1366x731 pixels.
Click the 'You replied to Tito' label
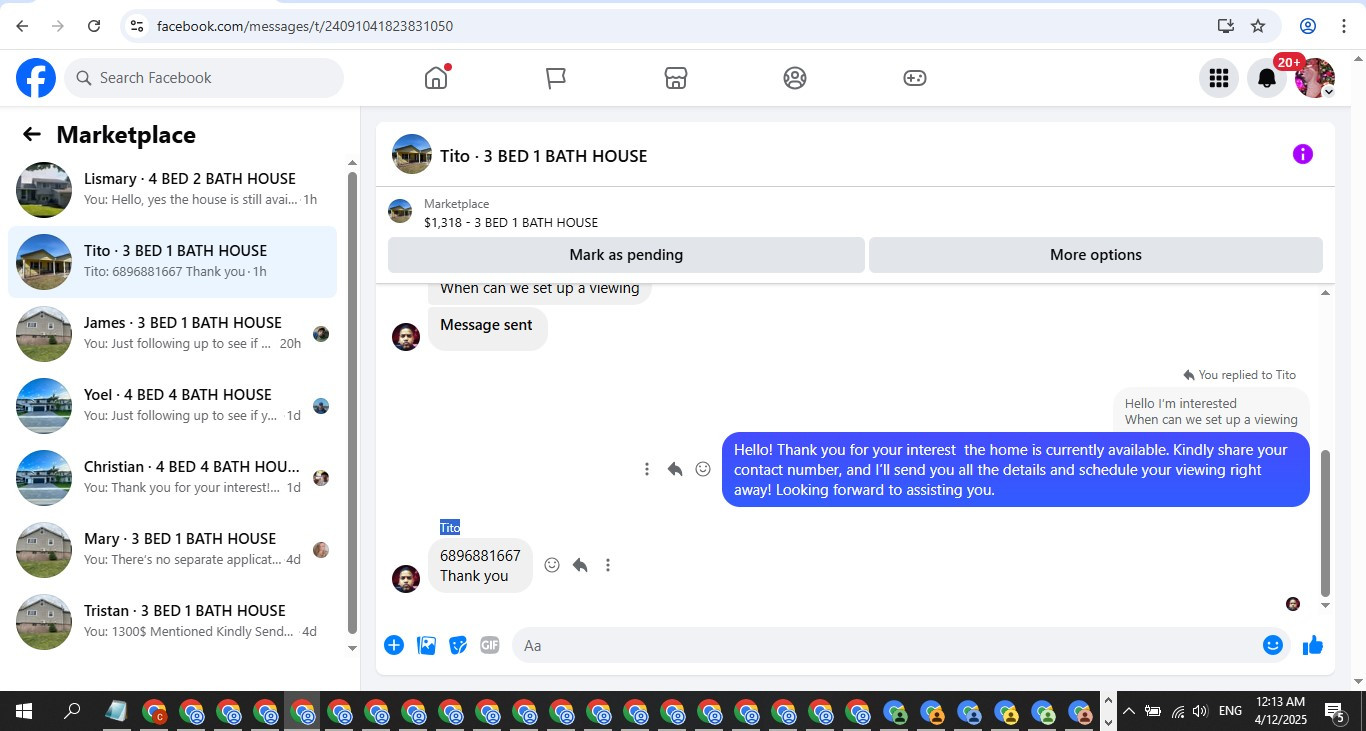point(1239,375)
